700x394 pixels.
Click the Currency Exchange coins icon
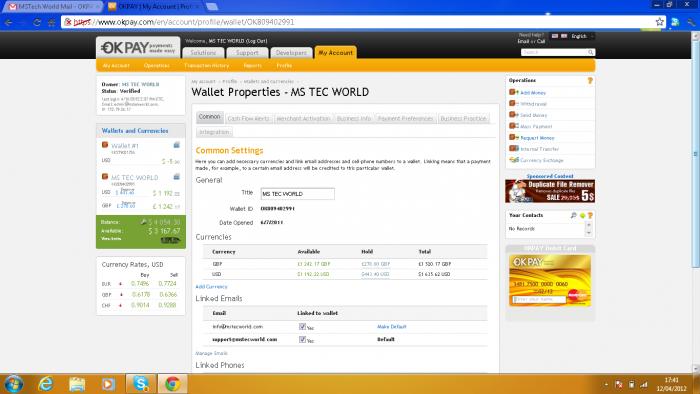tap(514, 160)
